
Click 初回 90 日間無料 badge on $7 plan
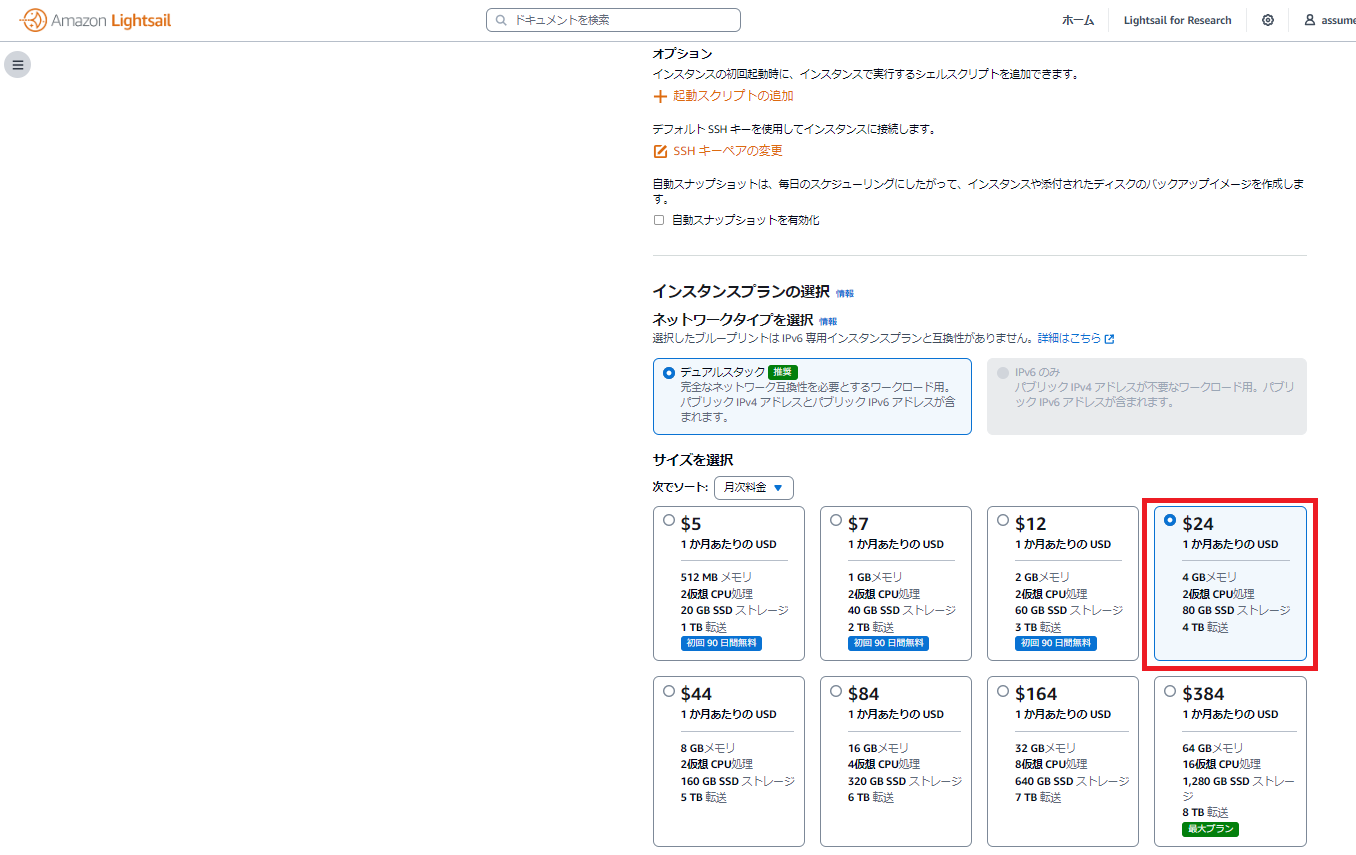click(888, 643)
